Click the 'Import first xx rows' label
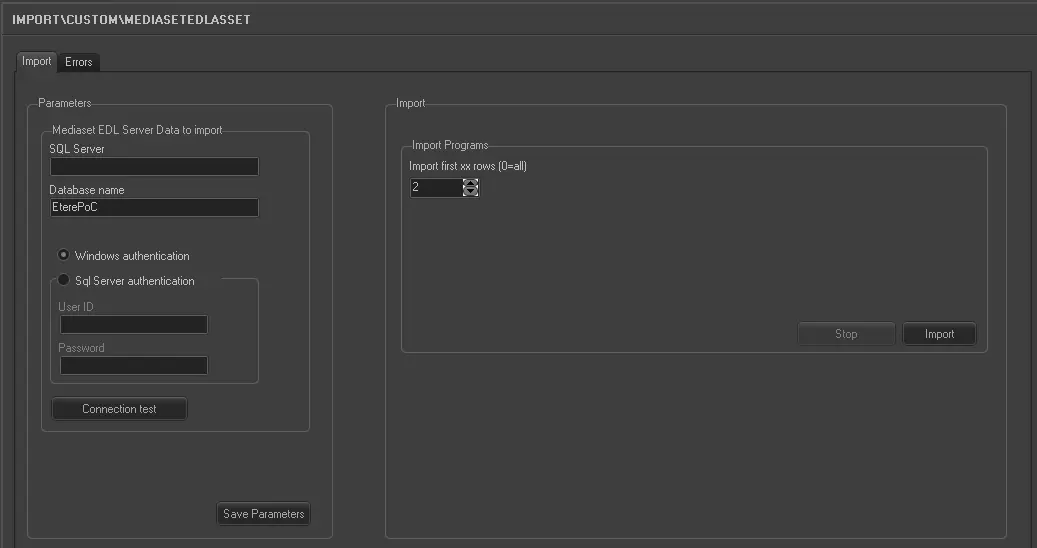Image resolution: width=1037 pixels, height=548 pixels. click(468, 166)
